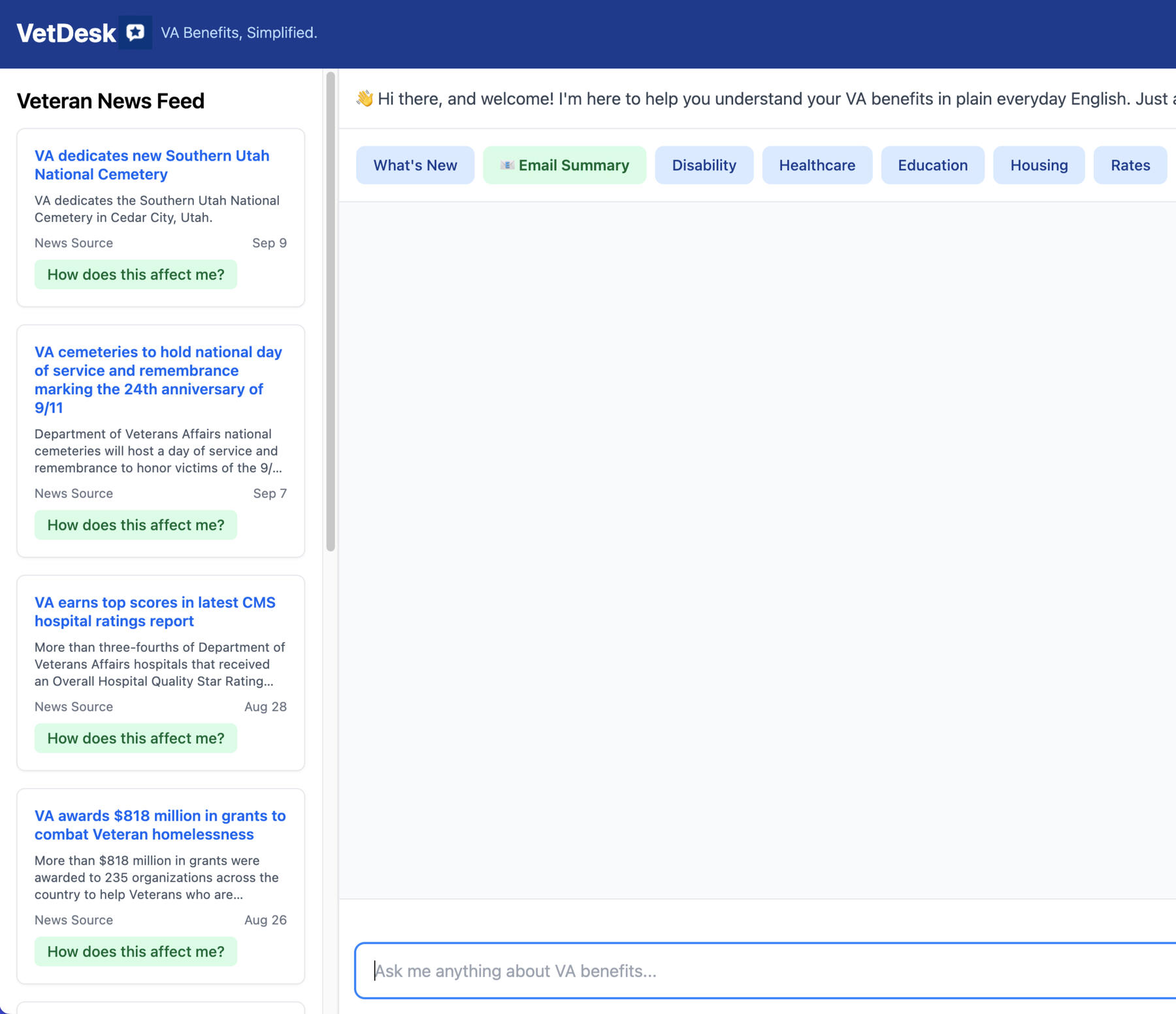The image size is (1176, 1014).
Task: Open the Education topic chip
Action: (932, 165)
